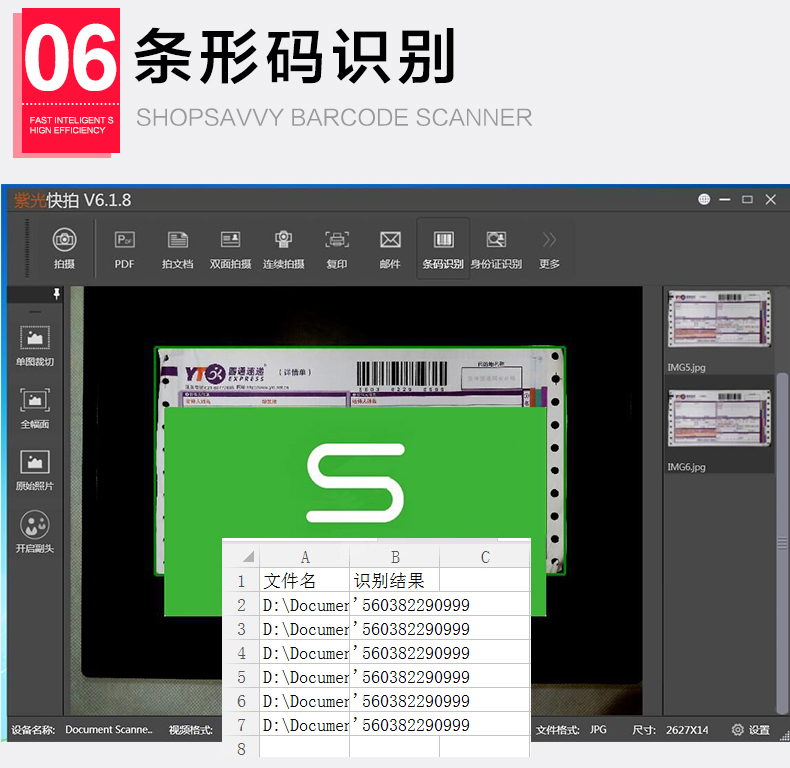Click the 视频格式 video format label

(190, 730)
